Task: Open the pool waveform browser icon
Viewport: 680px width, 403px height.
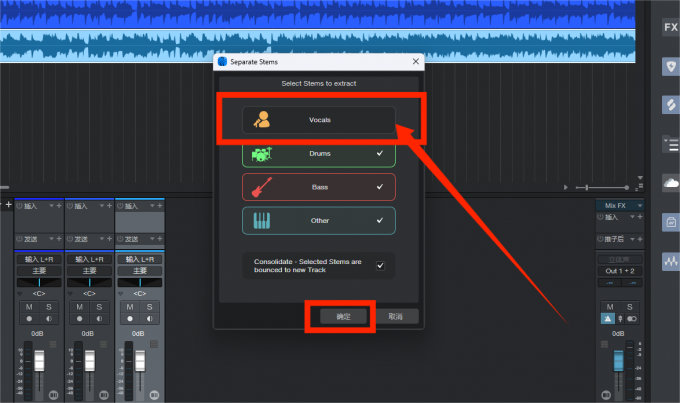Action: coord(670,261)
